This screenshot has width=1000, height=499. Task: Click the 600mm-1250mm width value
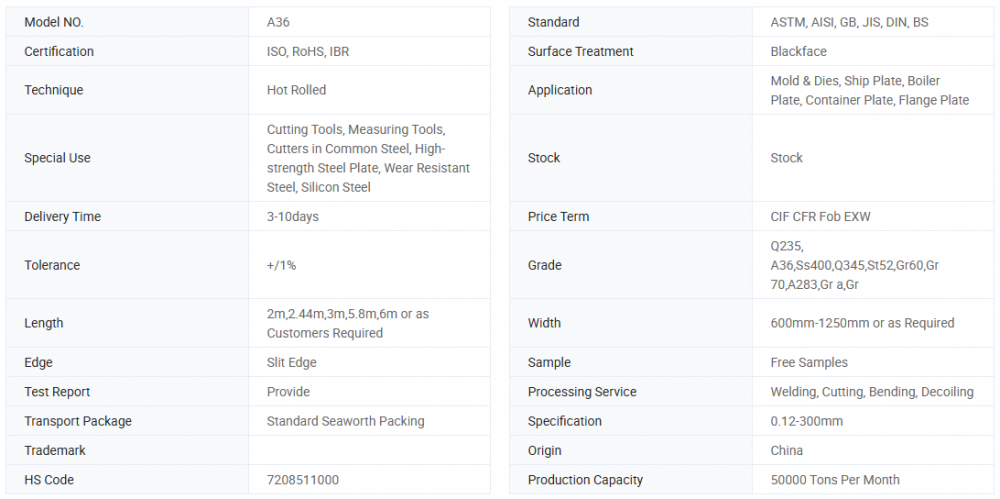862,324
